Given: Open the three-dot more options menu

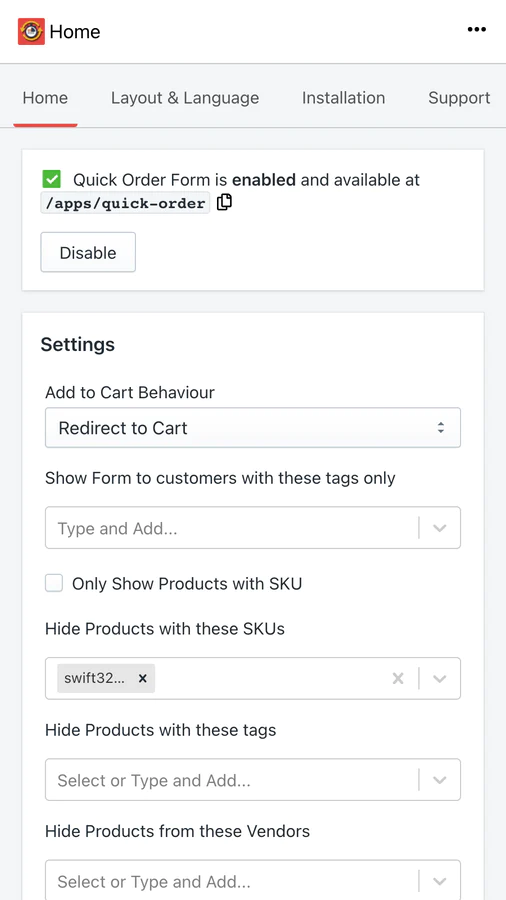Looking at the screenshot, I should tap(476, 30).
